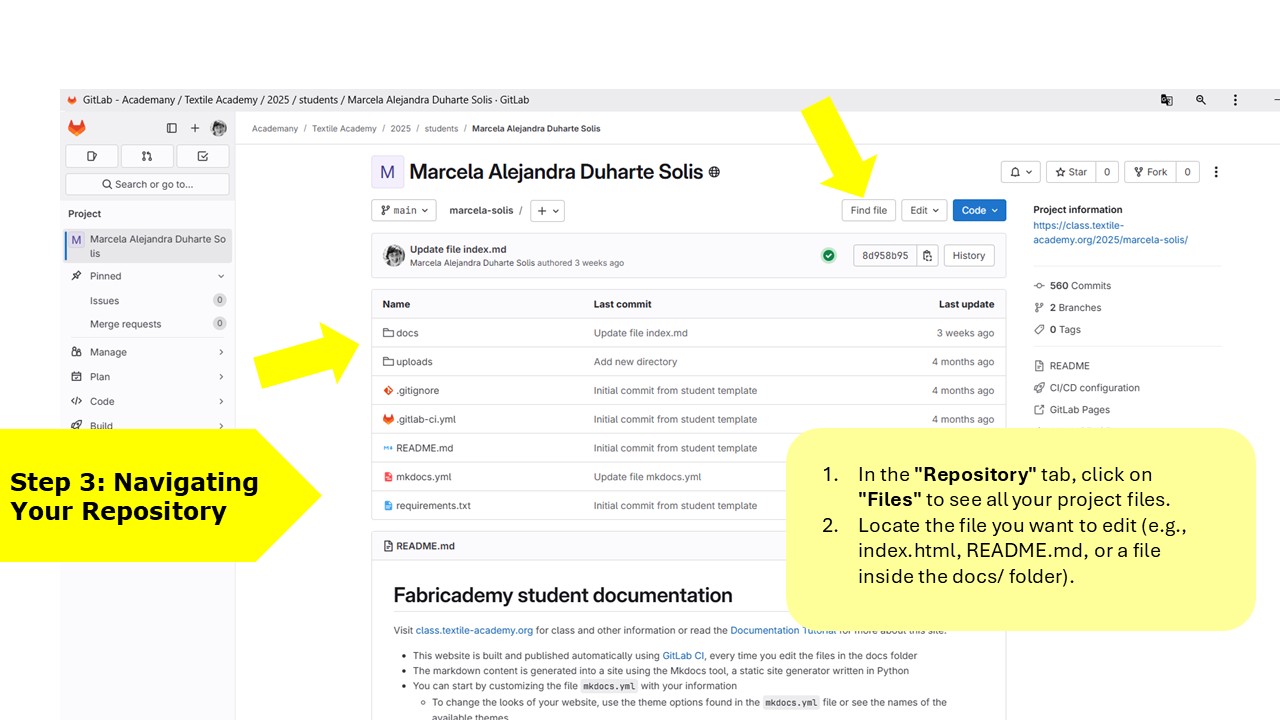Open the user avatar menu in the sidebar
1280x720 pixels.
219,128
